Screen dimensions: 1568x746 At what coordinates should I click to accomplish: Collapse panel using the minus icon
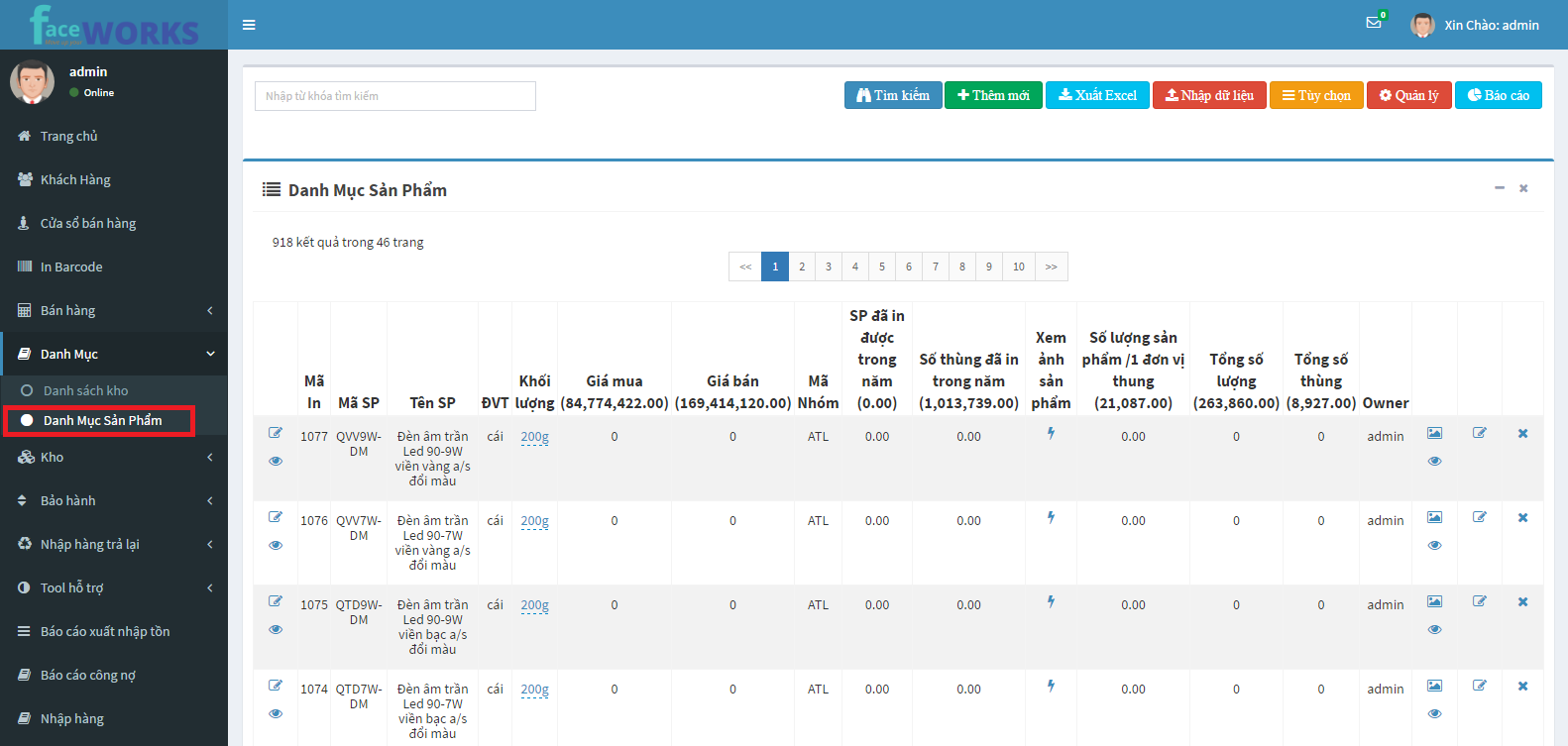pos(1500,188)
